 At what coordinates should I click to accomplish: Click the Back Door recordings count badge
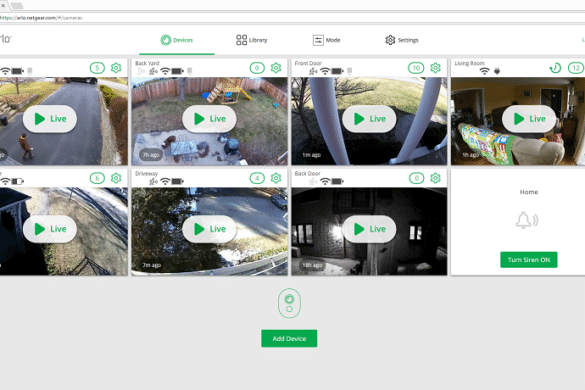(416, 178)
